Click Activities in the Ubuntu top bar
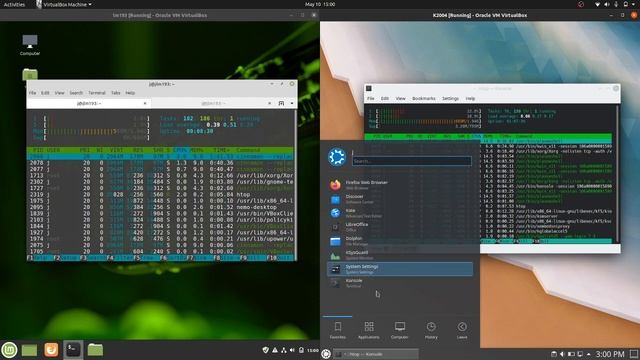 (14, 4)
